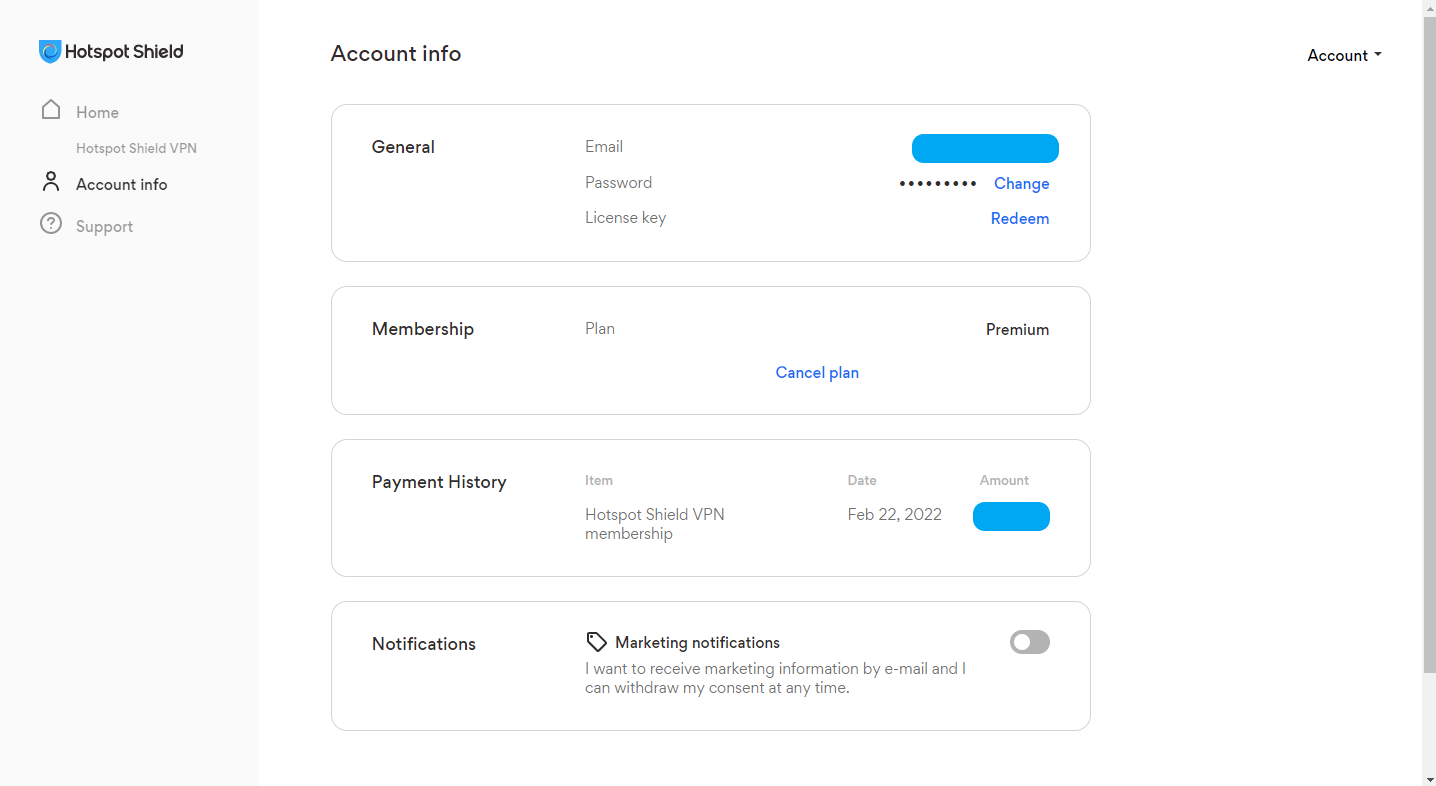Image resolution: width=1436 pixels, height=786 pixels.
Task: Click the hidden payment amount
Action: (x=1011, y=516)
